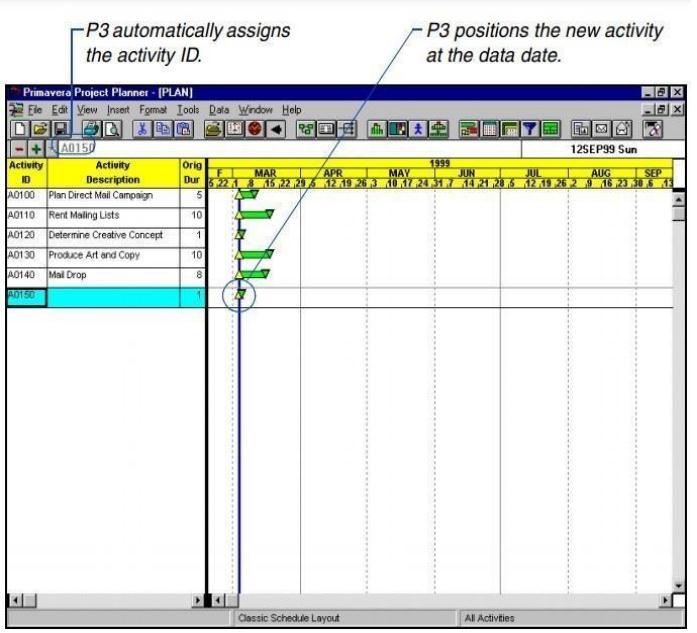Open the Tools menu
Viewport: 697px width, 633px height.
click(188, 109)
